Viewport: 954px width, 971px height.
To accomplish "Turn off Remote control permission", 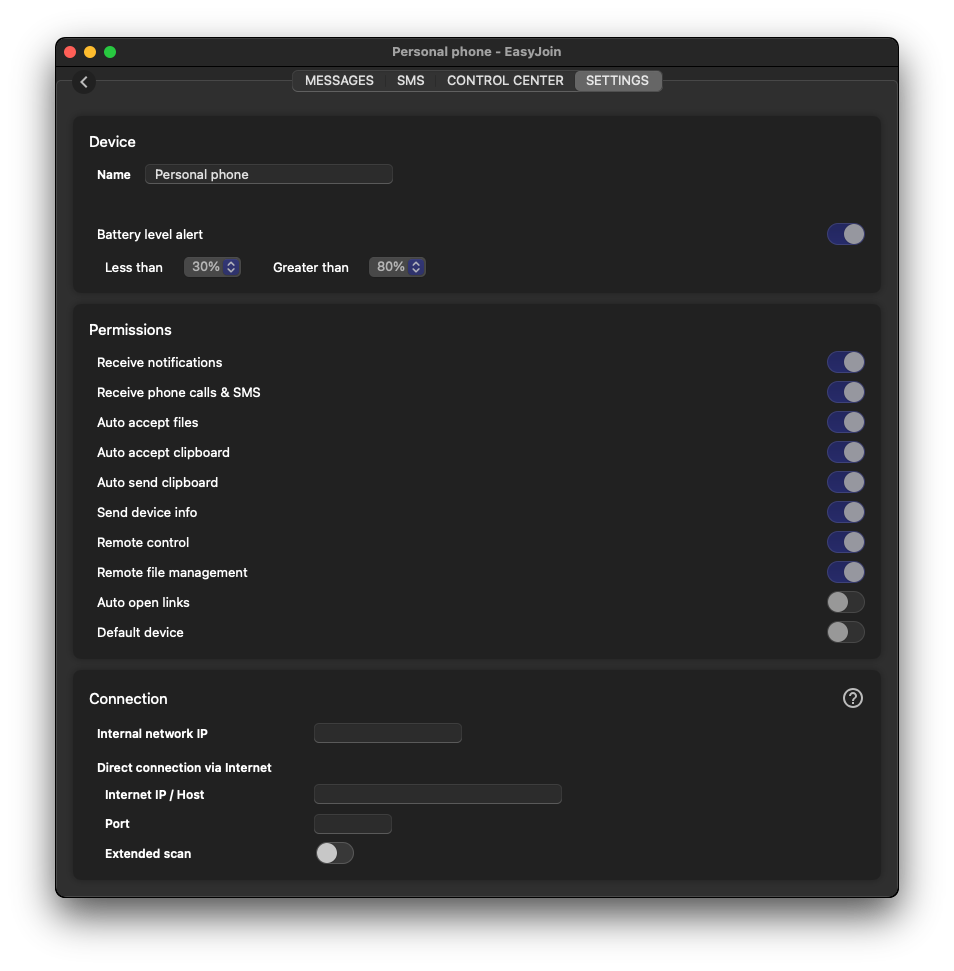I will tap(845, 542).
